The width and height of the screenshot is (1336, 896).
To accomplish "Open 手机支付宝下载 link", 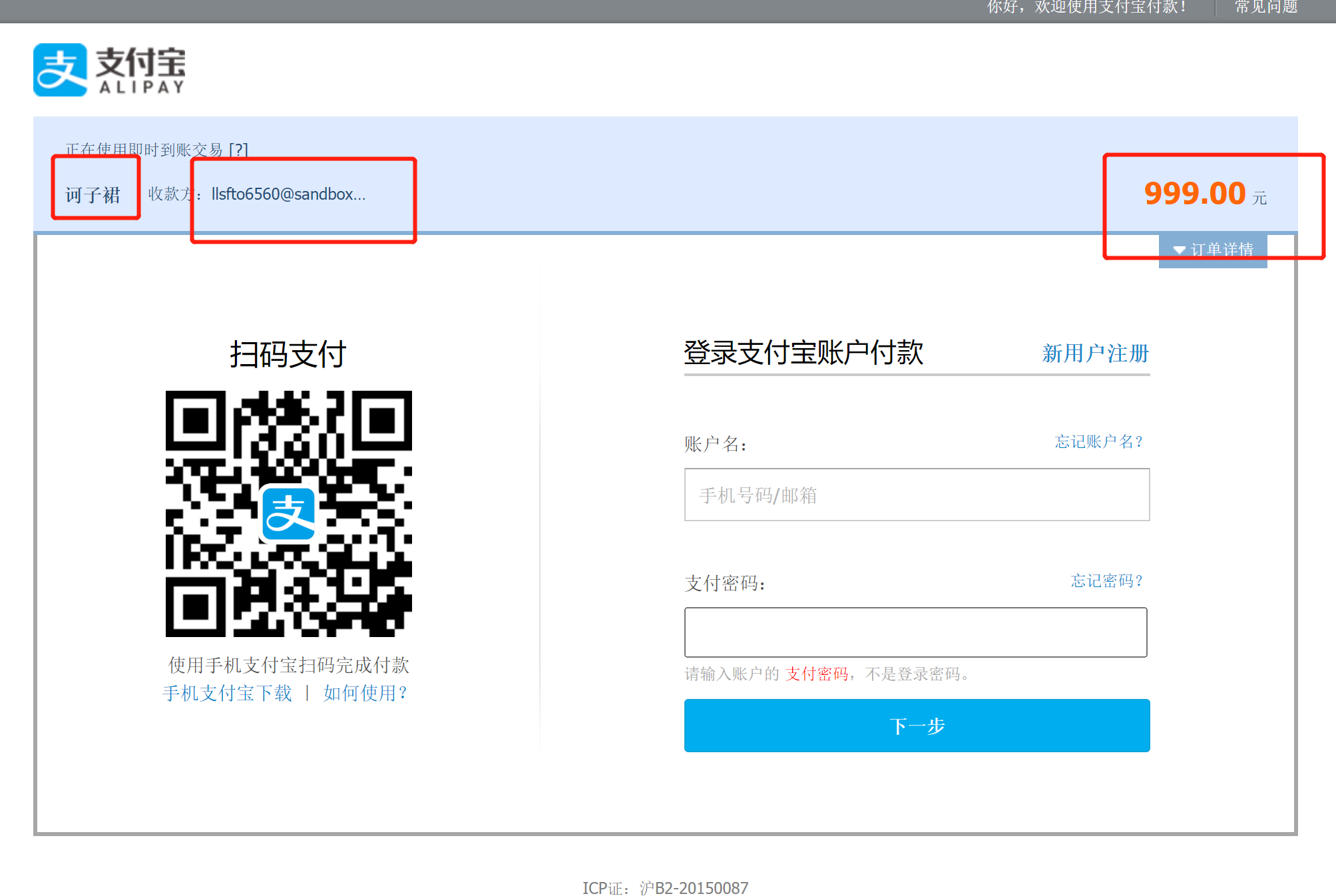I will [227, 693].
